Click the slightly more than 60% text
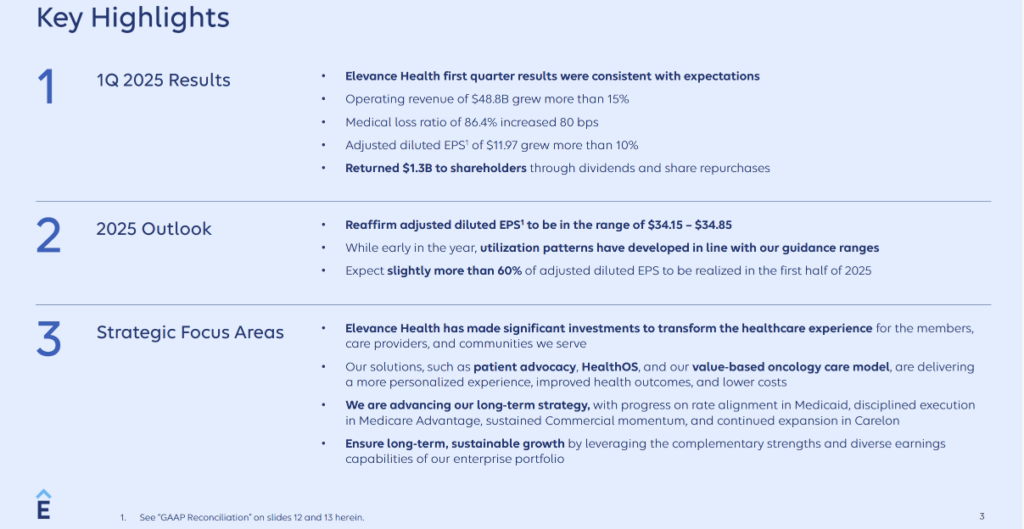The image size is (1024, 529). tap(455, 270)
